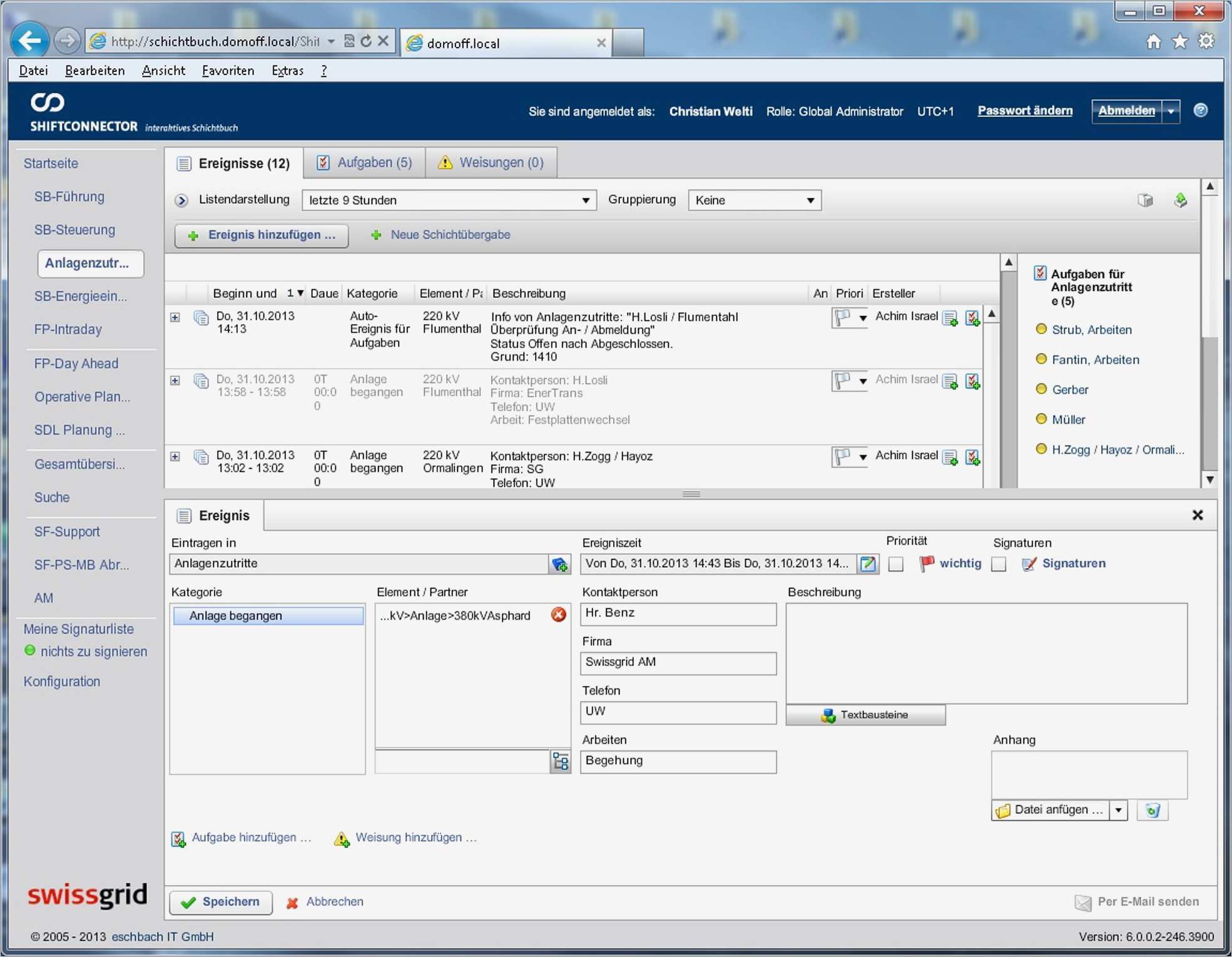Click into the Kontaktperson field Hr. Benz

(x=678, y=613)
